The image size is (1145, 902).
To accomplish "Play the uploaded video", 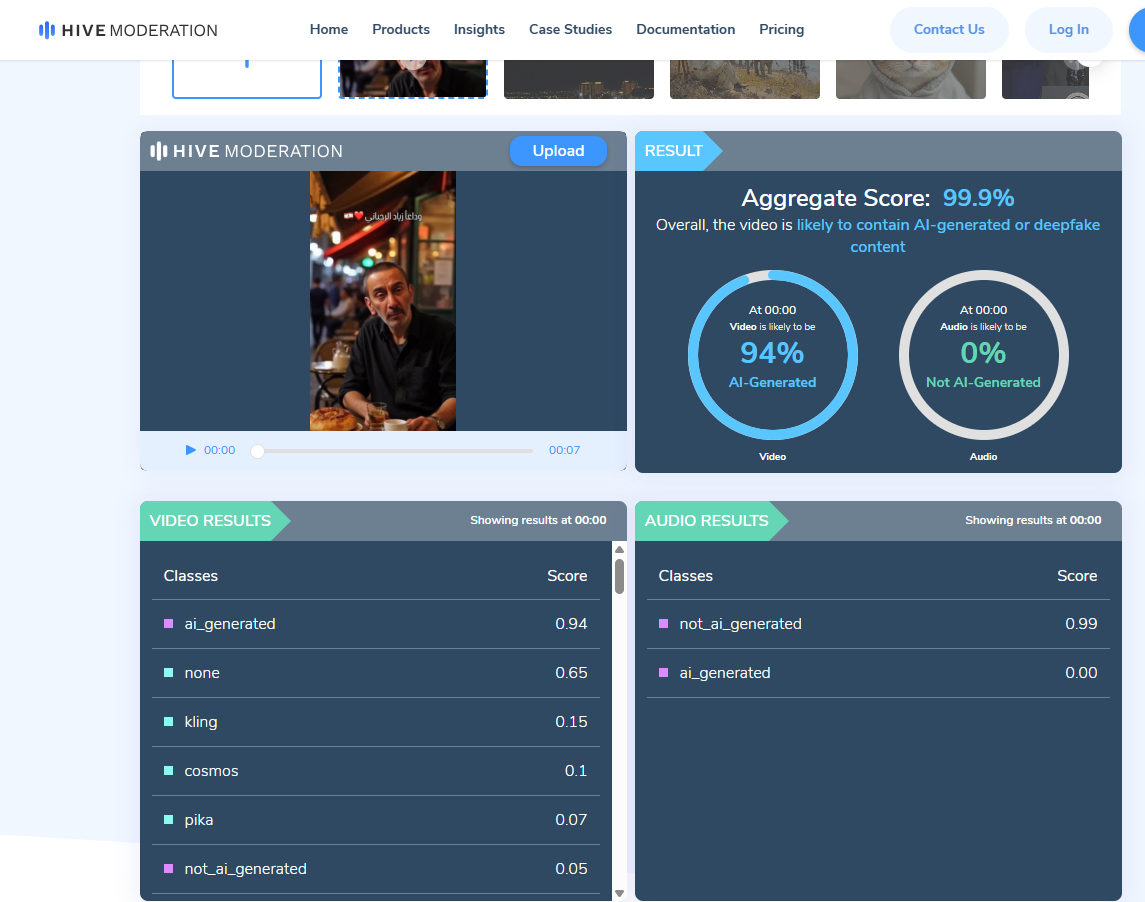I will click(191, 450).
